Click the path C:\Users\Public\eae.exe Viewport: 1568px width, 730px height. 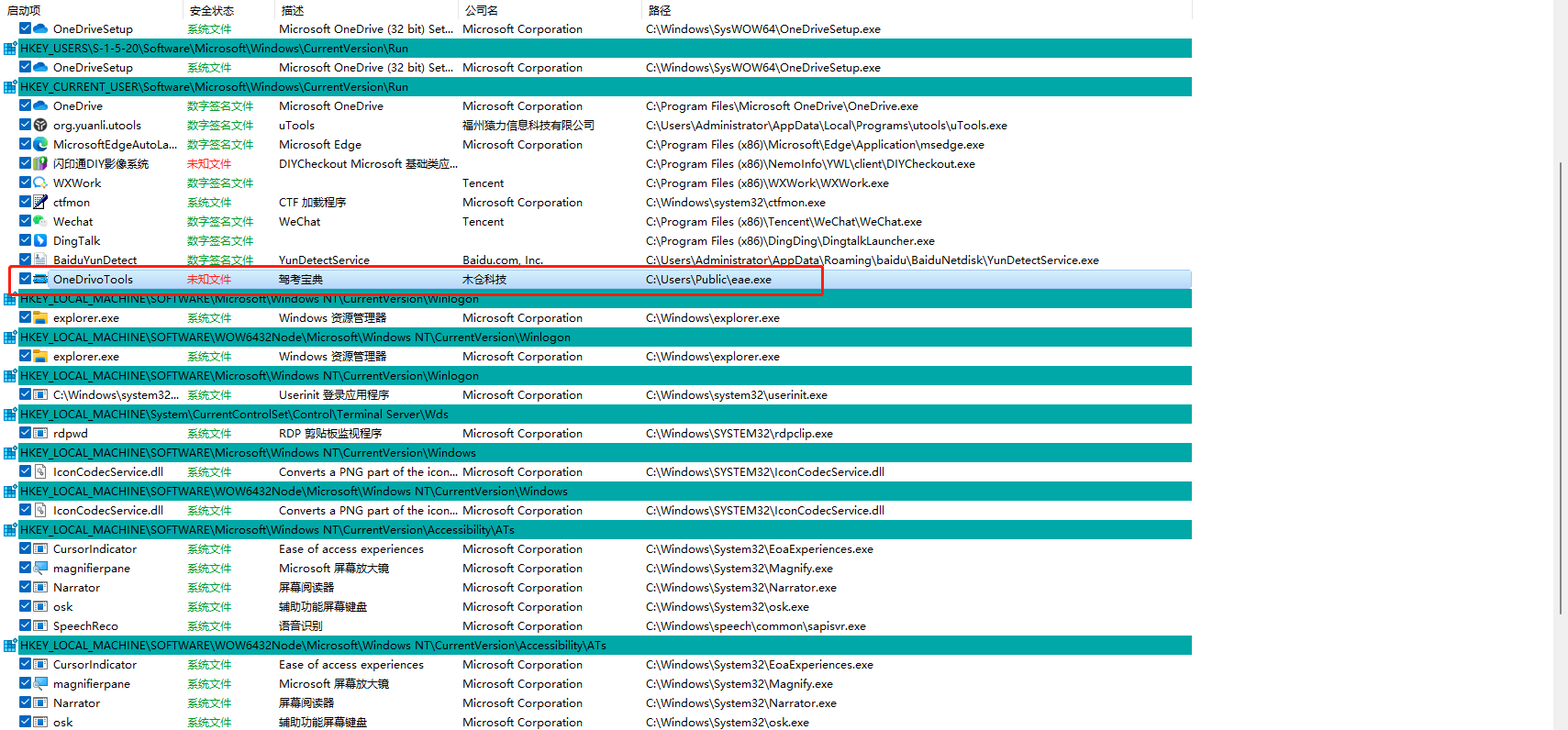click(708, 280)
